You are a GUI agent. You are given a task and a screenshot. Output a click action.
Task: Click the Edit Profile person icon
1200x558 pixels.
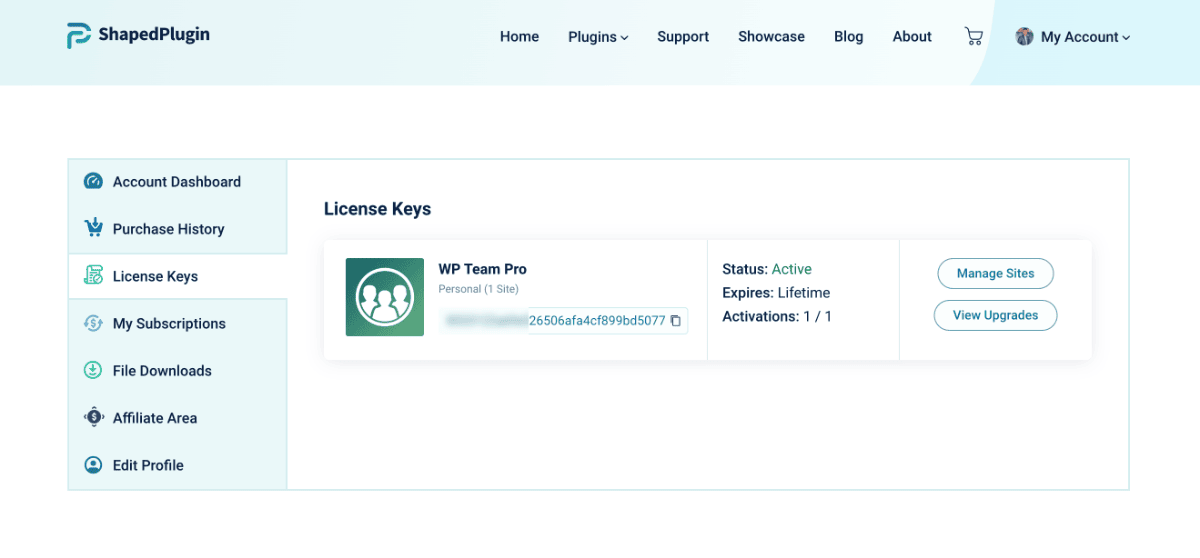tap(93, 465)
